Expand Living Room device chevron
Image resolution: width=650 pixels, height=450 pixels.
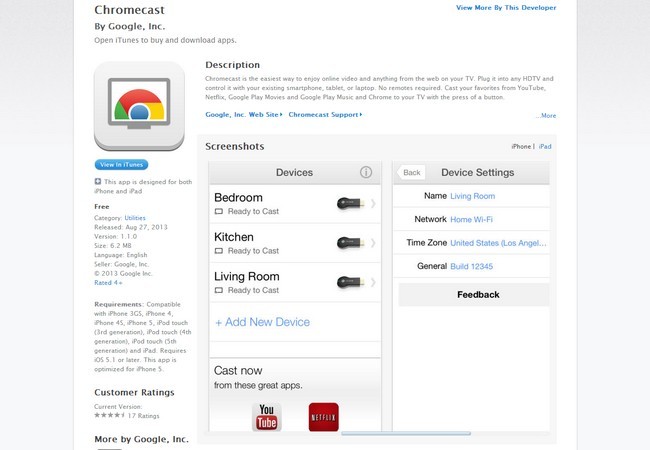(373, 282)
